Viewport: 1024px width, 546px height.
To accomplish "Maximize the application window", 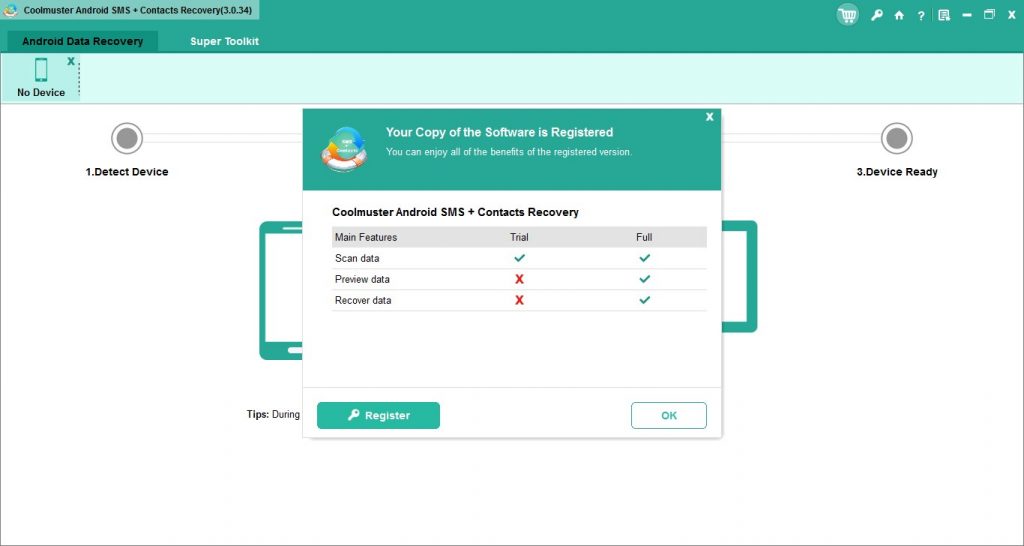I will click(x=989, y=14).
